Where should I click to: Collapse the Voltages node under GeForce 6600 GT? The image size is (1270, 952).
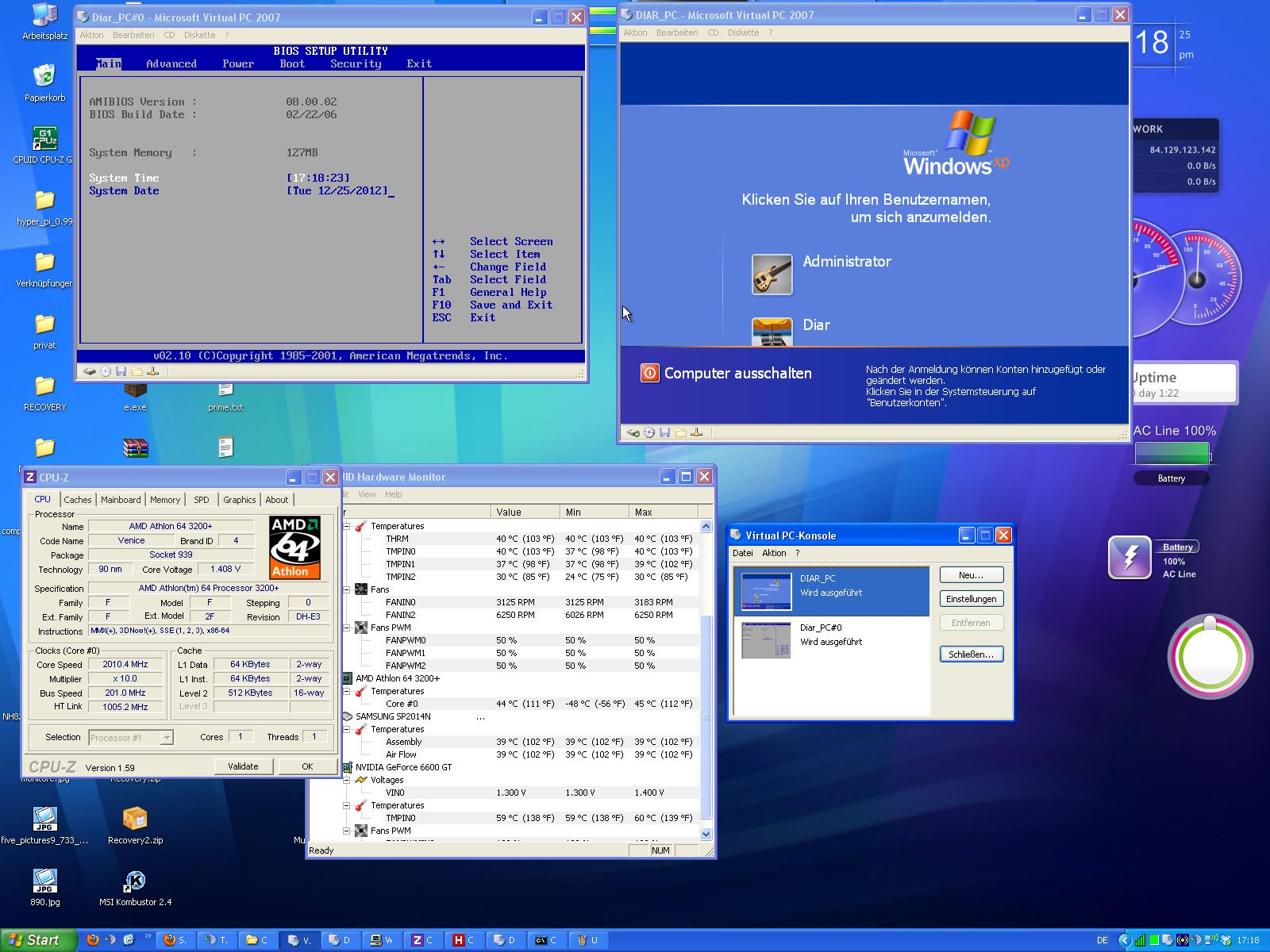pos(347,780)
